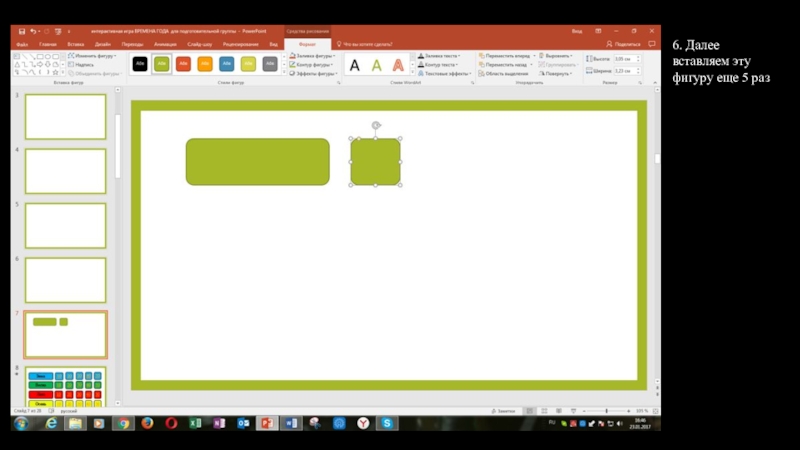
Task: Fit slide to window icon
Action: (656, 411)
